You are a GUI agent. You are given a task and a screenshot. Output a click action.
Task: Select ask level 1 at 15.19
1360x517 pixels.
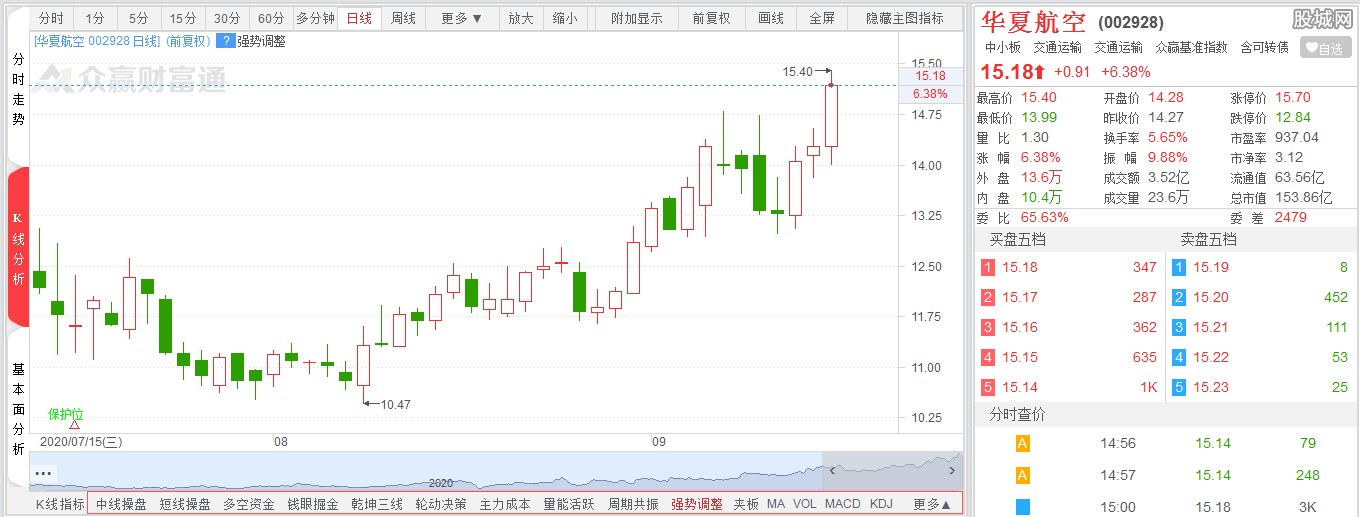tap(1260, 267)
